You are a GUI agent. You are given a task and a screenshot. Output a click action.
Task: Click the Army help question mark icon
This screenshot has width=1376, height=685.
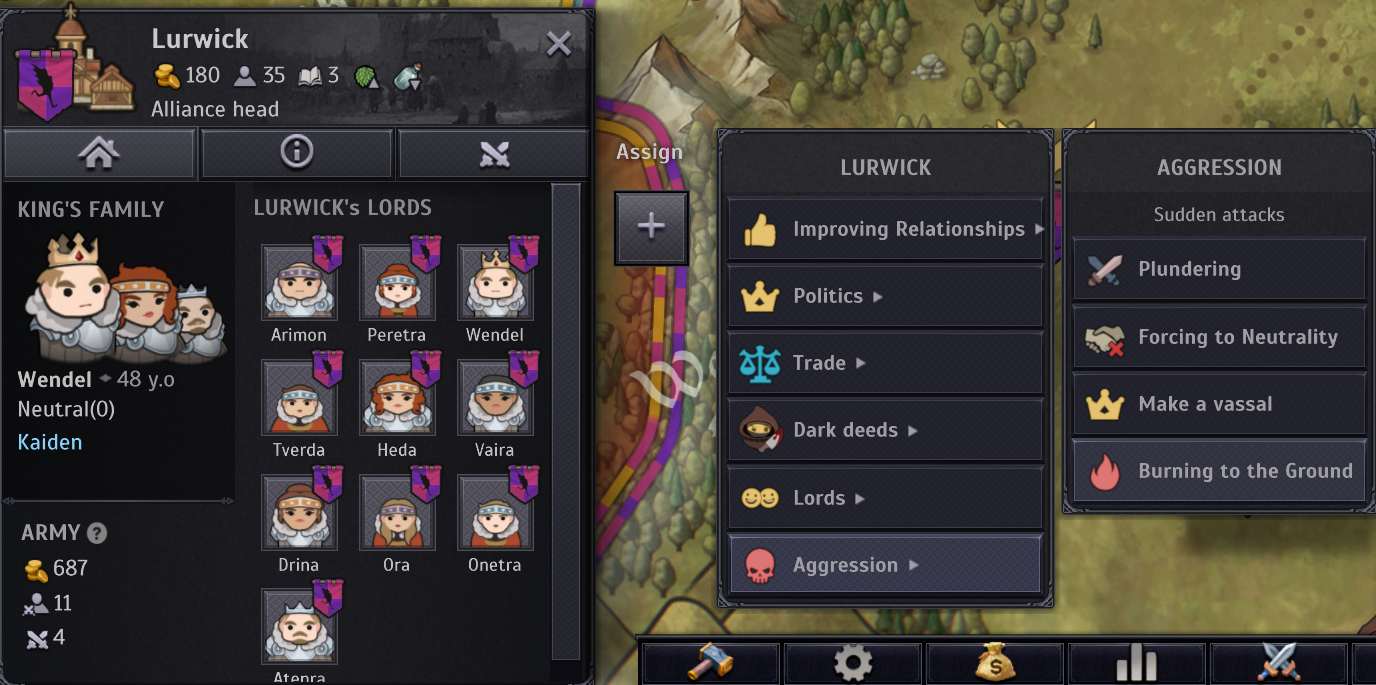click(97, 533)
